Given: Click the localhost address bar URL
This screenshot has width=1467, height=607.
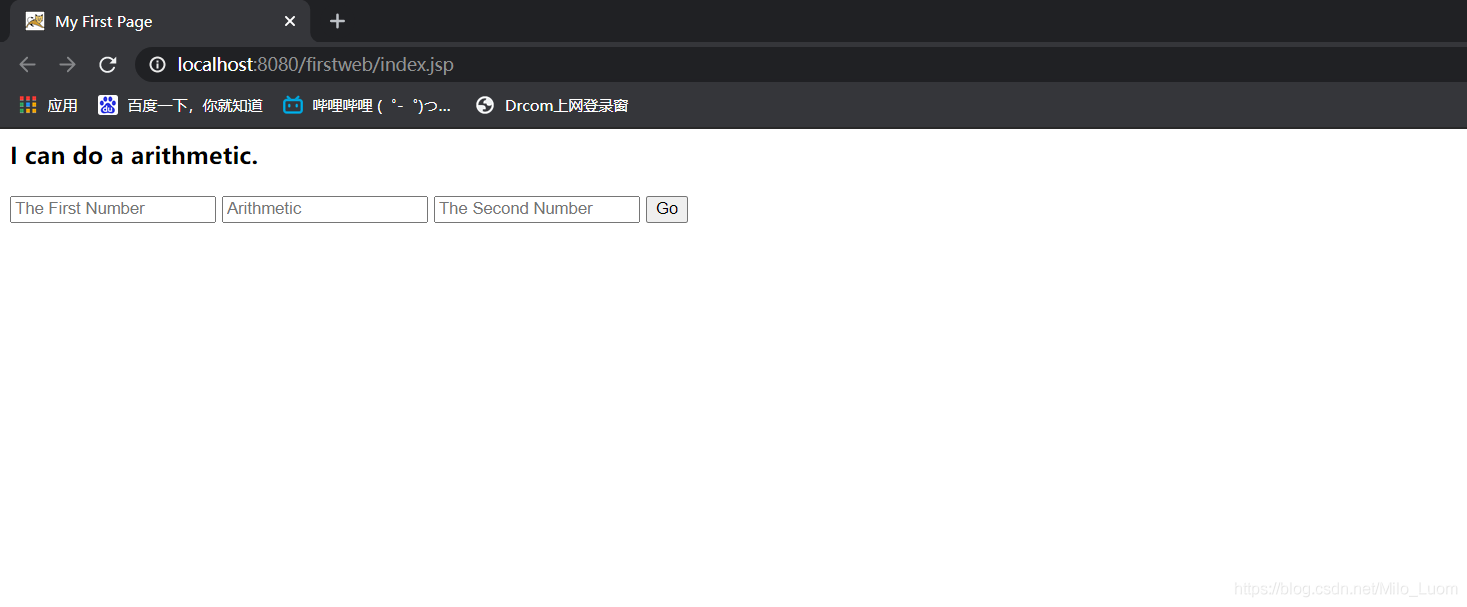Looking at the screenshot, I should pyautogui.click(x=316, y=65).
